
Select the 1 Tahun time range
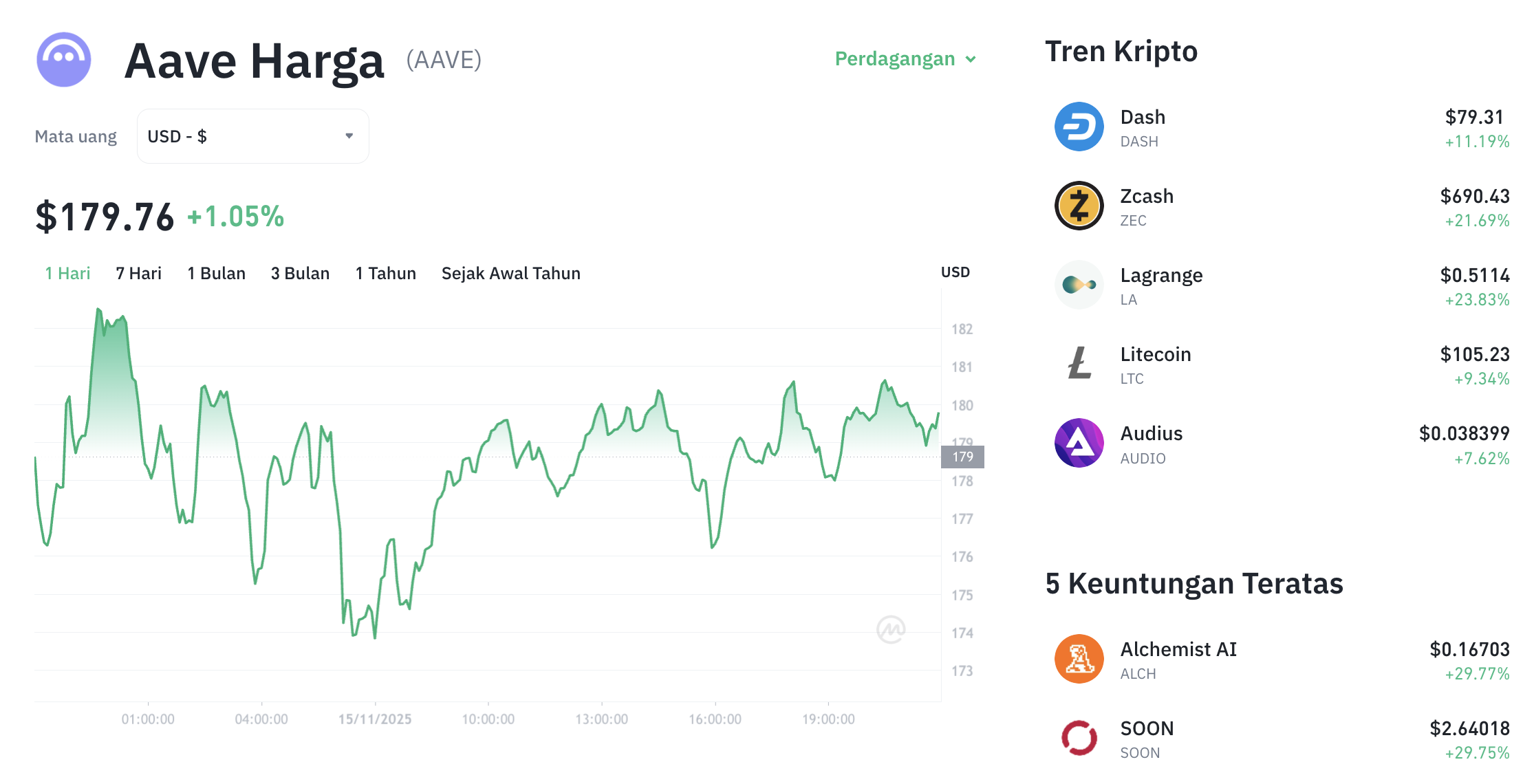[385, 273]
